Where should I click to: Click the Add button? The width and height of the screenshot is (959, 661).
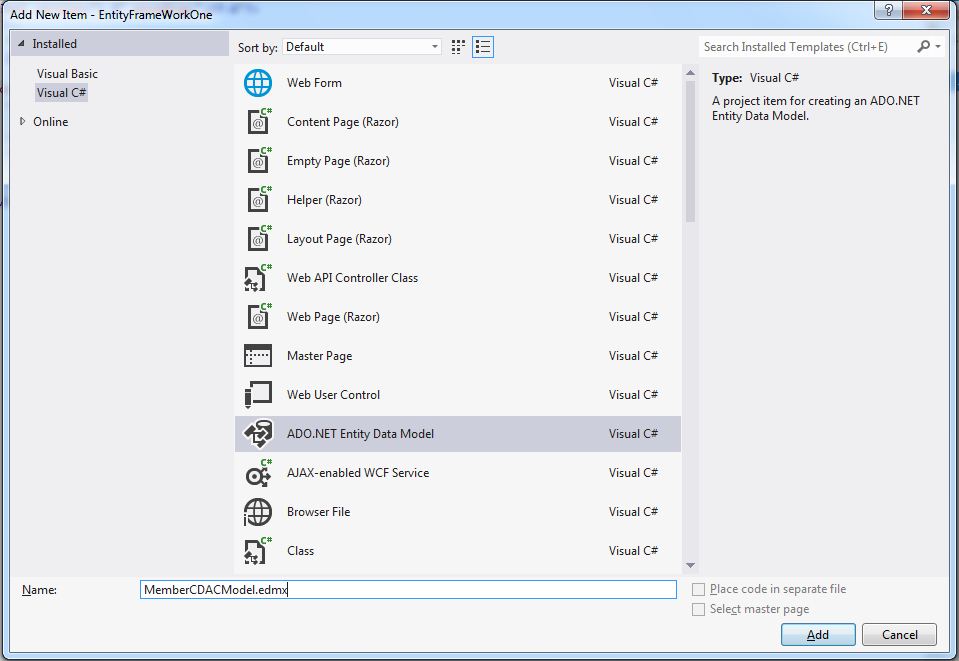tap(818, 635)
